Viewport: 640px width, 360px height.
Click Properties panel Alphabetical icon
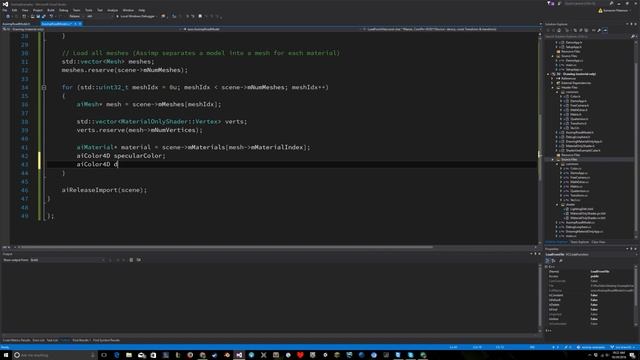click(x=553, y=260)
